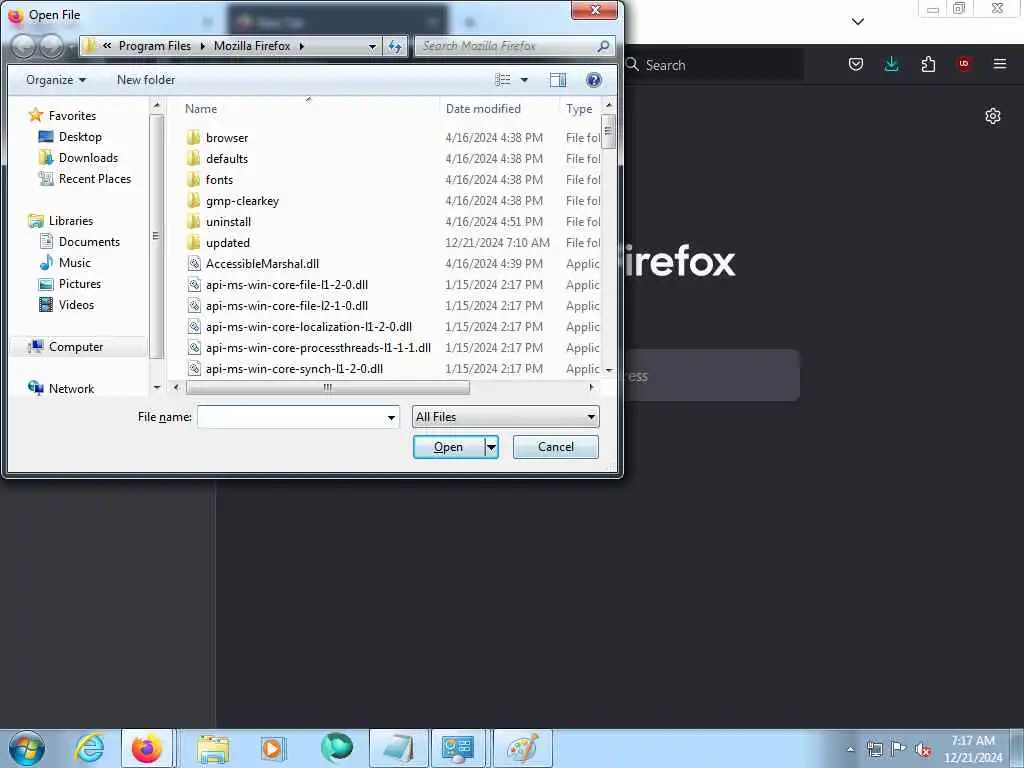The width and height of the screenshot is (1024, 768).
Task: Open the address path history dropdown
Action: (372, 46)
